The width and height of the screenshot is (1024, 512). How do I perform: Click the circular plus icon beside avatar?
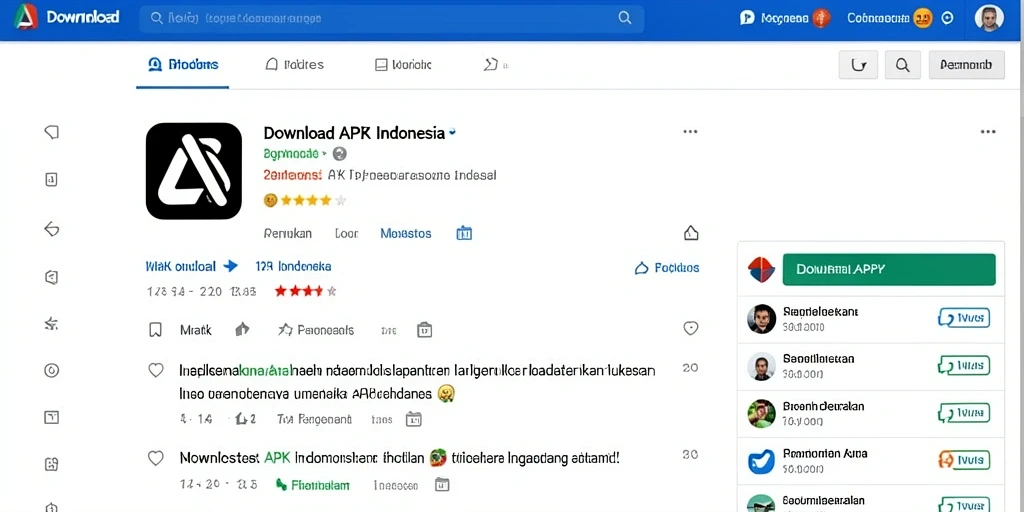pos(948,18)
